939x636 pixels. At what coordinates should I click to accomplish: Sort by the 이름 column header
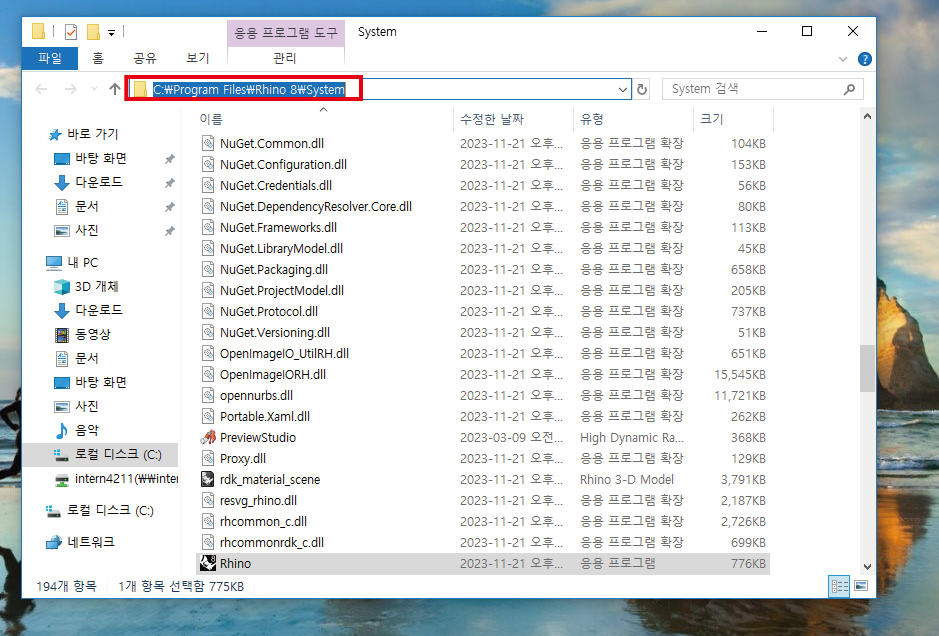211,119
